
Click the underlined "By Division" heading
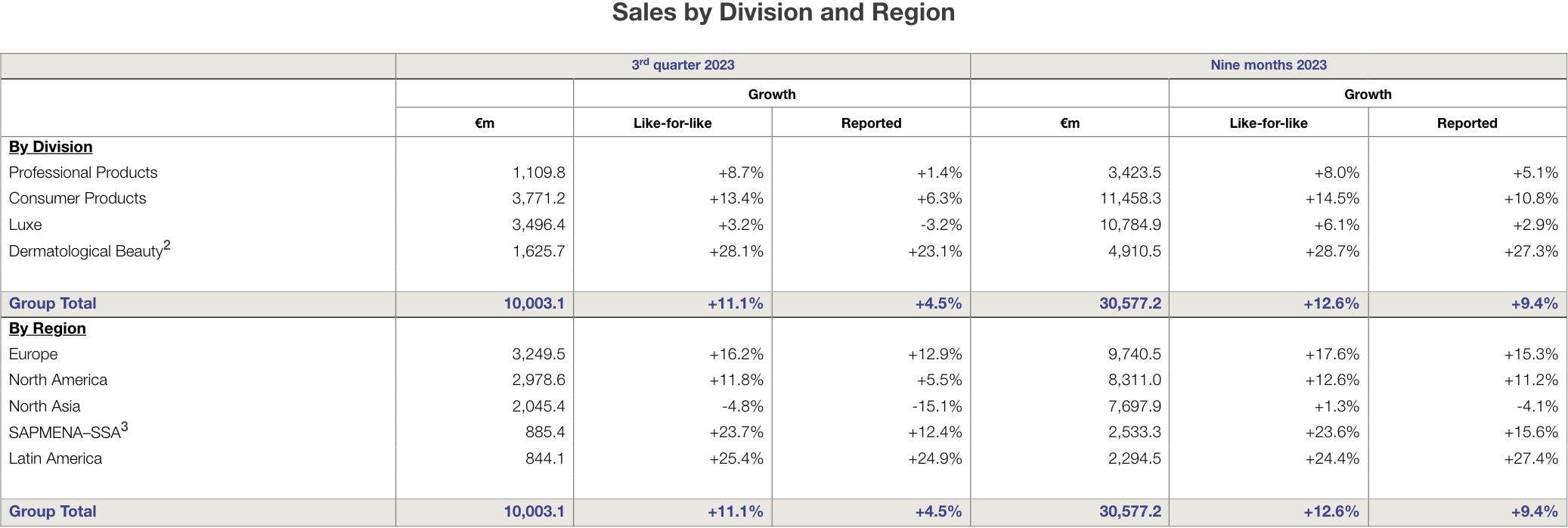(51, 147)
